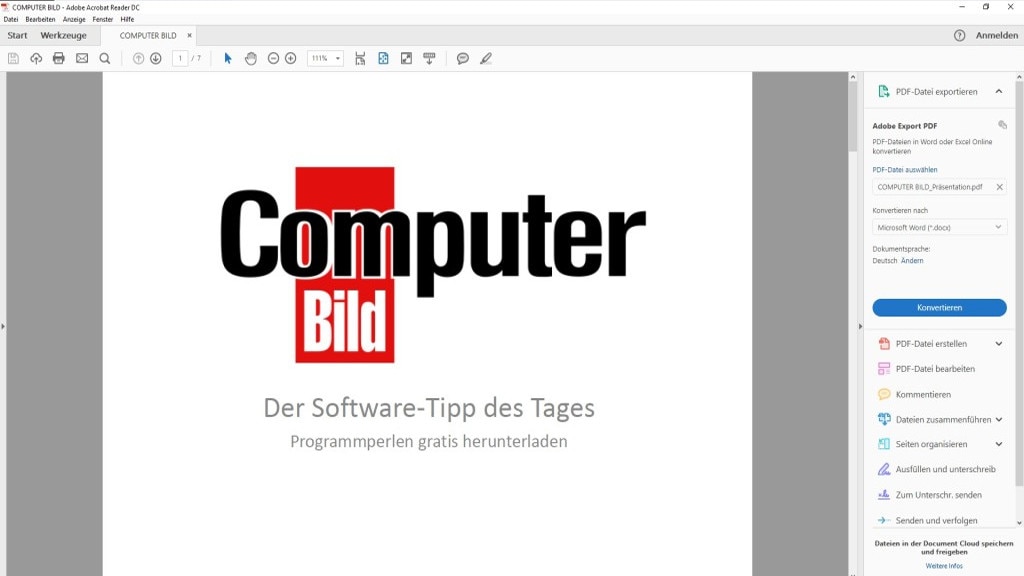Zoom in with plus icon

point(291,59)
